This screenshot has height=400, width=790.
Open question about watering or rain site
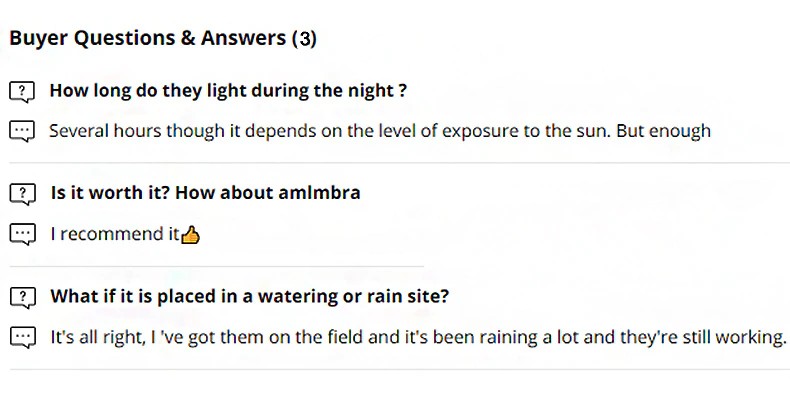click(x=249, y=297)
